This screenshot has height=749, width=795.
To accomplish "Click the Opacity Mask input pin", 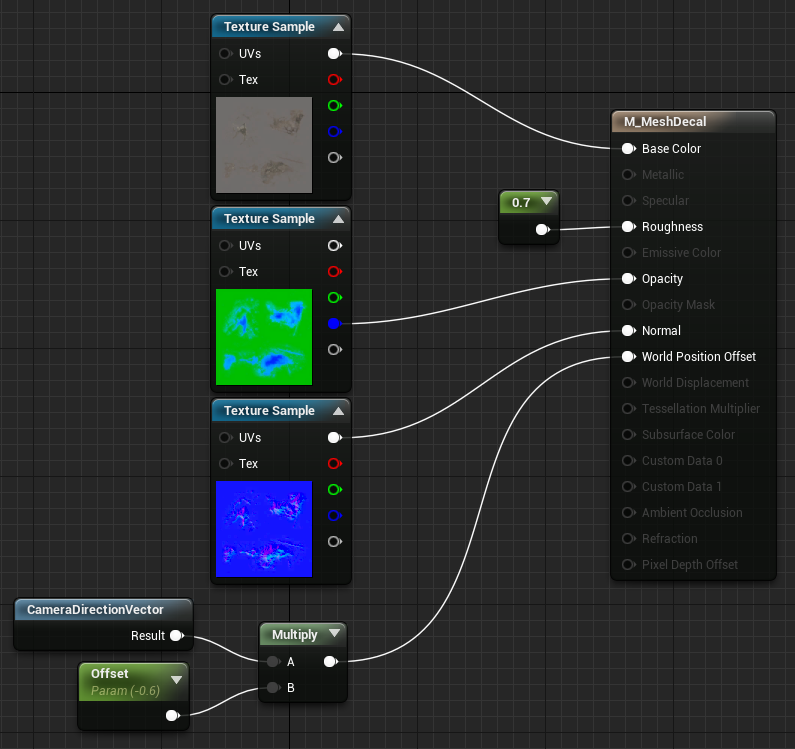I will pos(629,305).
